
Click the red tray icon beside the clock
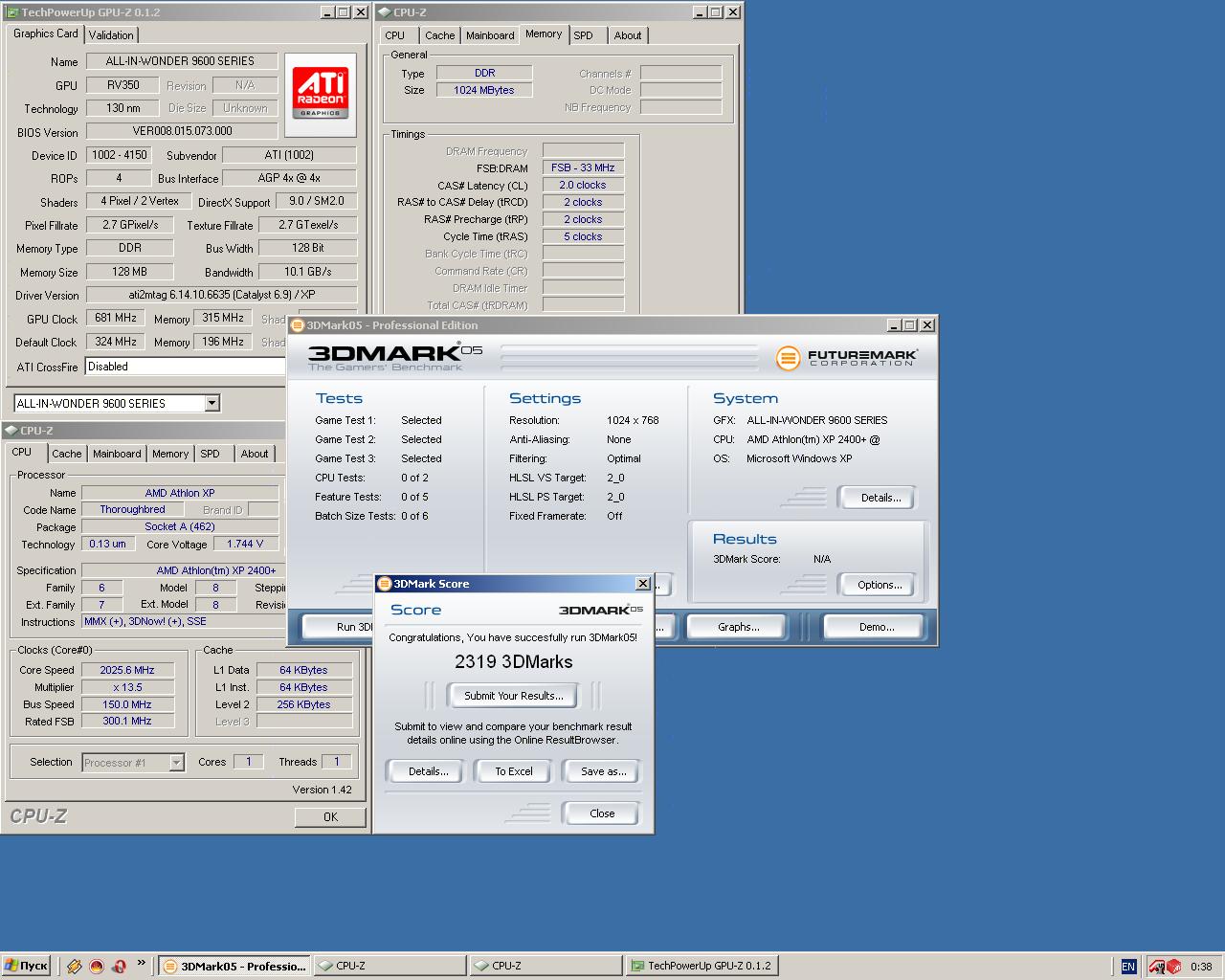pyautogui.click(x=1173, y=967)
